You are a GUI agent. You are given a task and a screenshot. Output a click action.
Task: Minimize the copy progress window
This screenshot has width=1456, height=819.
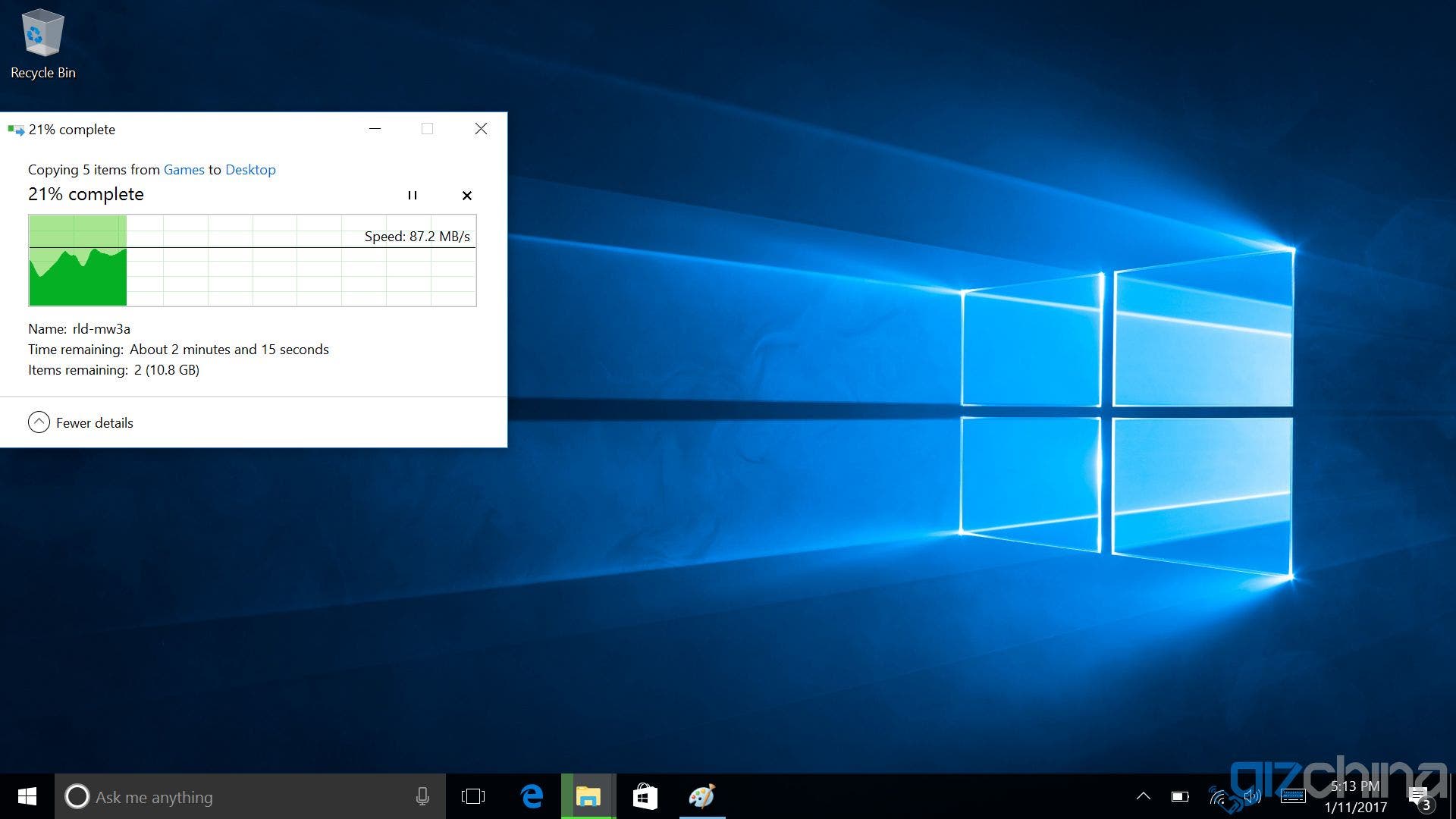tap(375, 129)
